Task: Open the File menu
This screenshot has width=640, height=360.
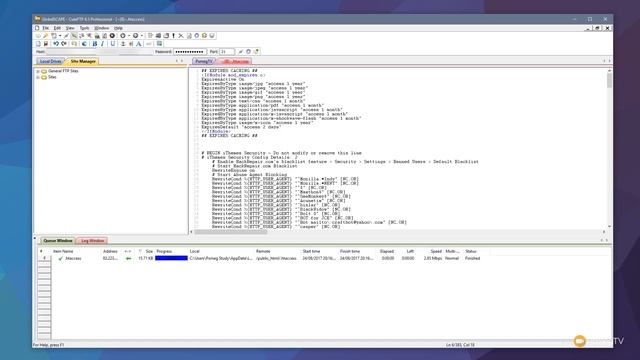Action: coord(46,28)
